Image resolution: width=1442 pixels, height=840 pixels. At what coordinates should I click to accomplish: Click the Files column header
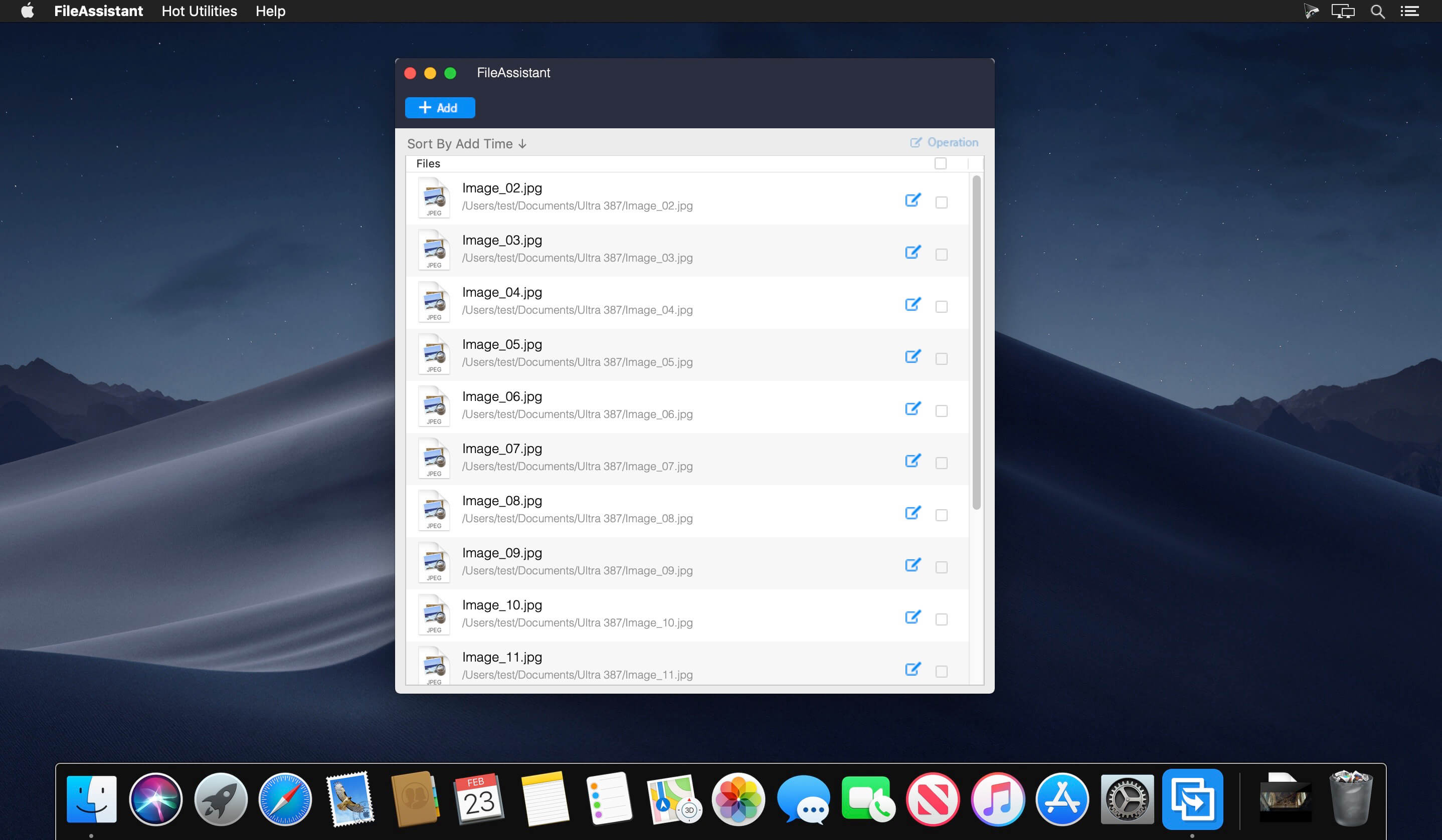point(428,163)
